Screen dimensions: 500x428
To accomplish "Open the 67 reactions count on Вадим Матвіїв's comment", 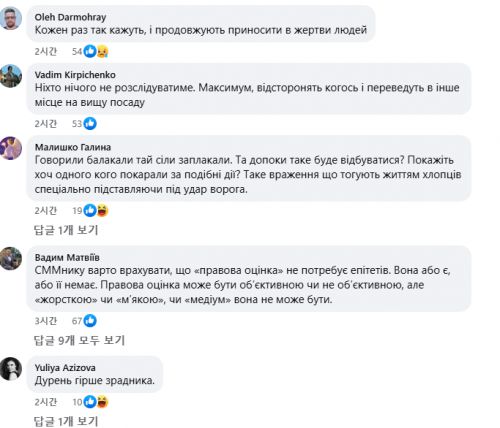I will (77, 321).
